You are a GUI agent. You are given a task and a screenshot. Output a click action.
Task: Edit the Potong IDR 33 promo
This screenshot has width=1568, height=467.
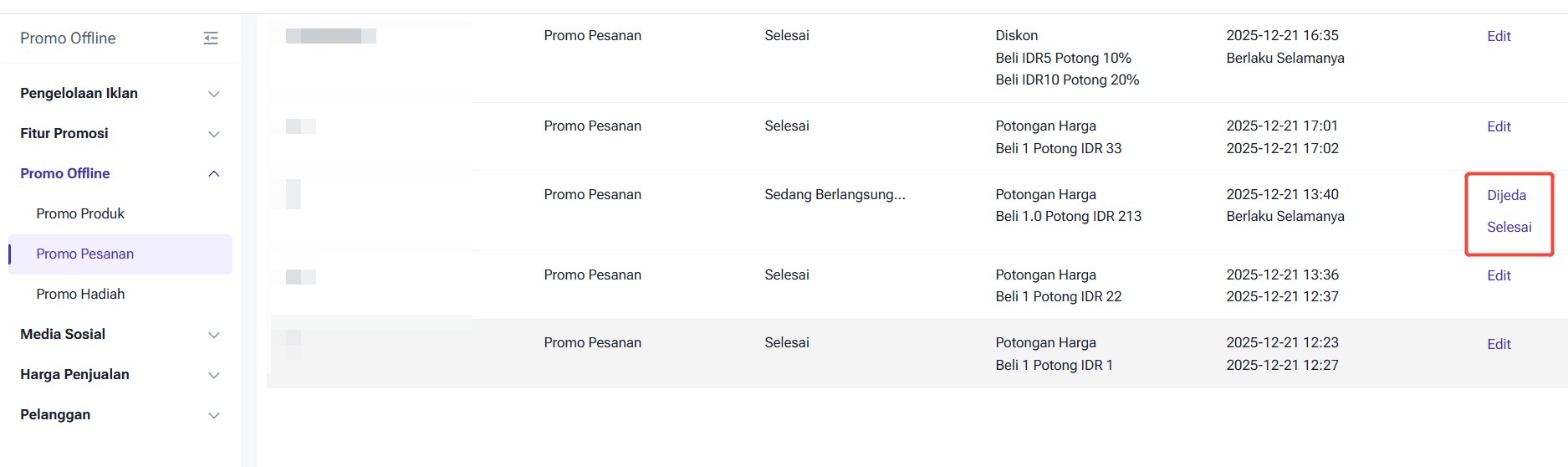tap(1499, 127)
